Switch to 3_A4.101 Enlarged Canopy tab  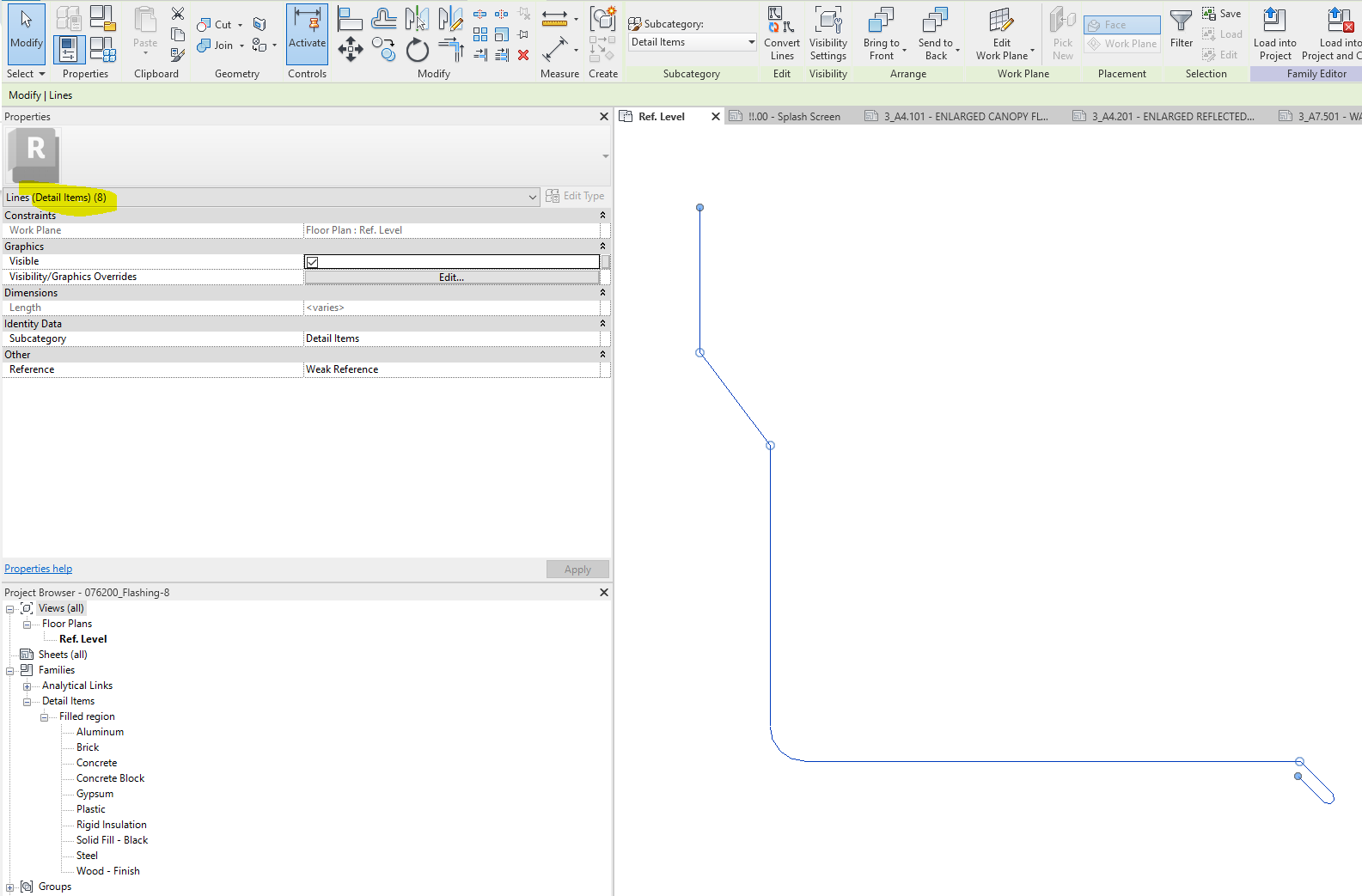[x=956, y=117]
